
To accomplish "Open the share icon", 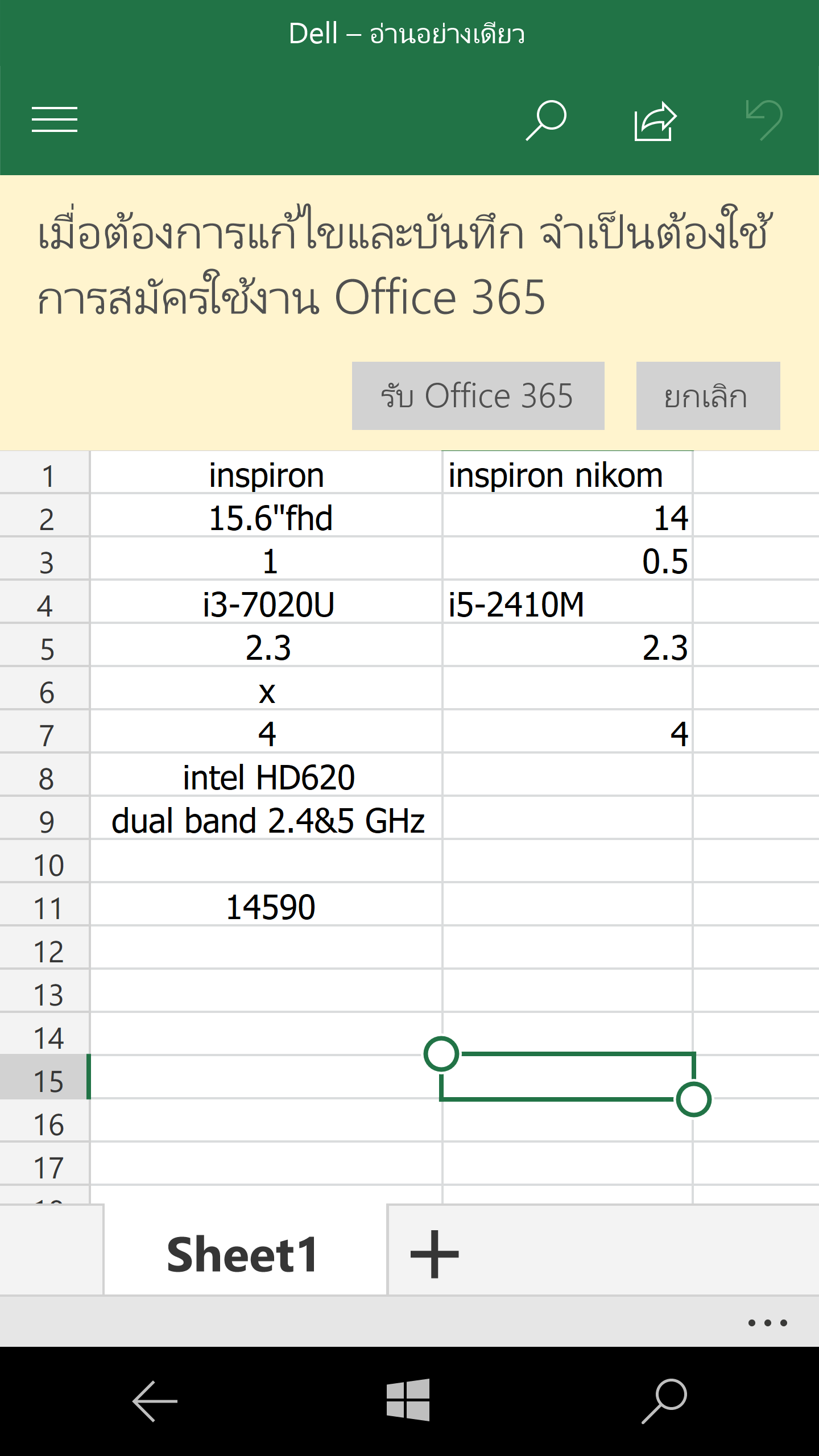I will pyautogui.click(x=655, y=121).
